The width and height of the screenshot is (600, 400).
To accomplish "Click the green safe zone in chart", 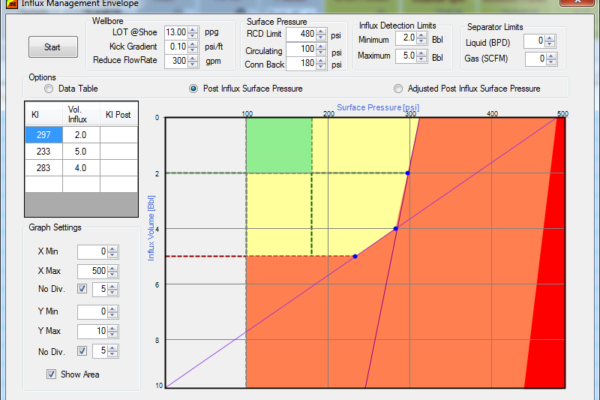I will [279, 145].
